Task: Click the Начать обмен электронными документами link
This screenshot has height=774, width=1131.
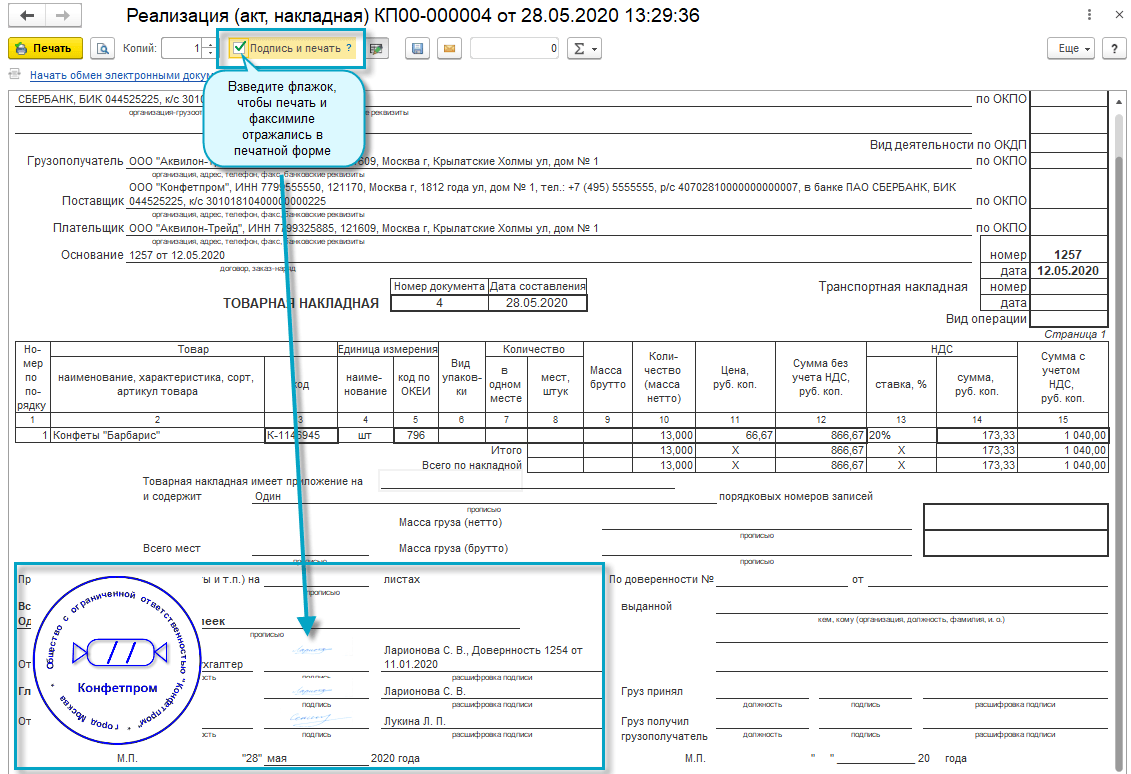Action: (120, 75)
